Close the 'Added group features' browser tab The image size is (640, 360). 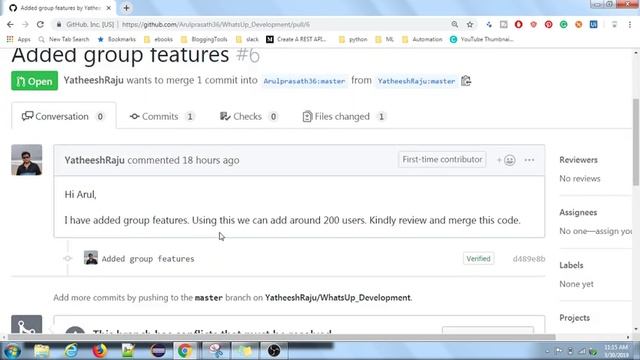pyautogui.click(x=109, y=8)
